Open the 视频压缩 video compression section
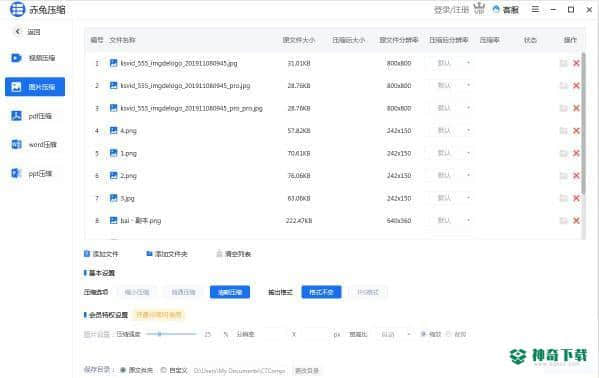Screen dimensions: 599x378 click(34, 58)
